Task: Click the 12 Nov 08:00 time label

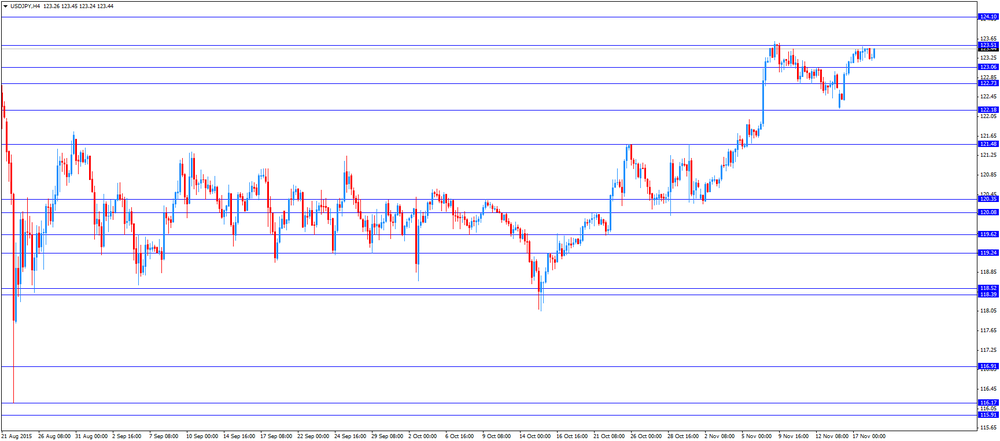Action: pyautogui.click(x=832, y=437)
